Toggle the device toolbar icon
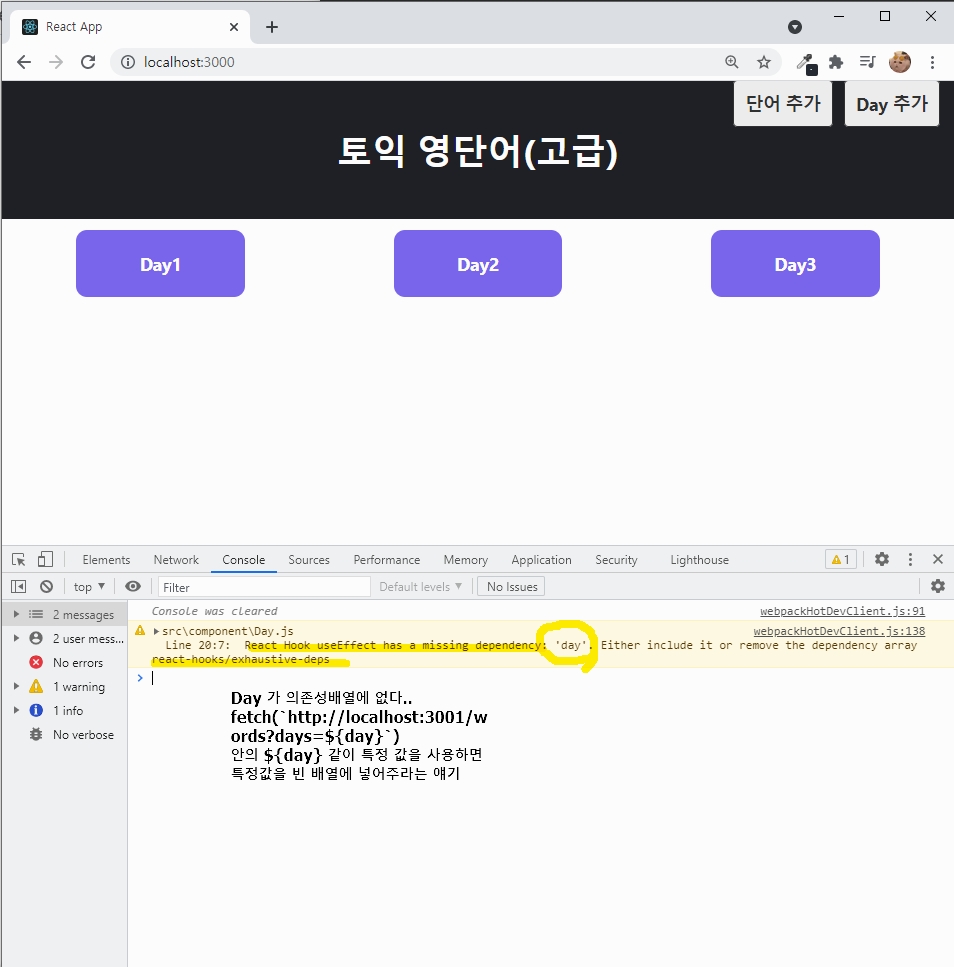The height and width of the screenshot is (967, 954). (45, 559)
